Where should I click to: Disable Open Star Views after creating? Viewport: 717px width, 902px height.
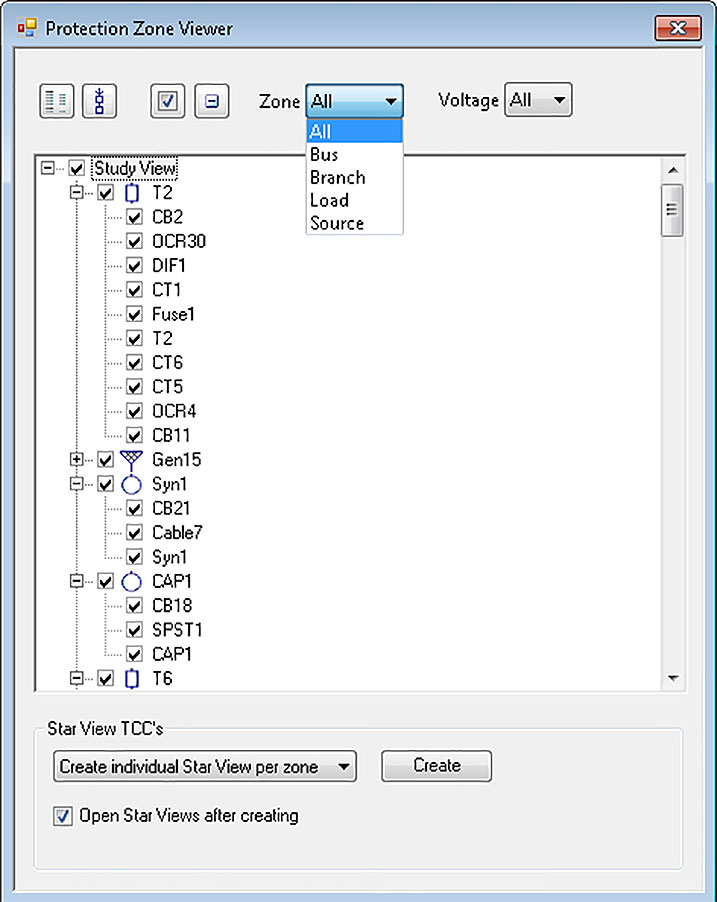coord(63,816)
